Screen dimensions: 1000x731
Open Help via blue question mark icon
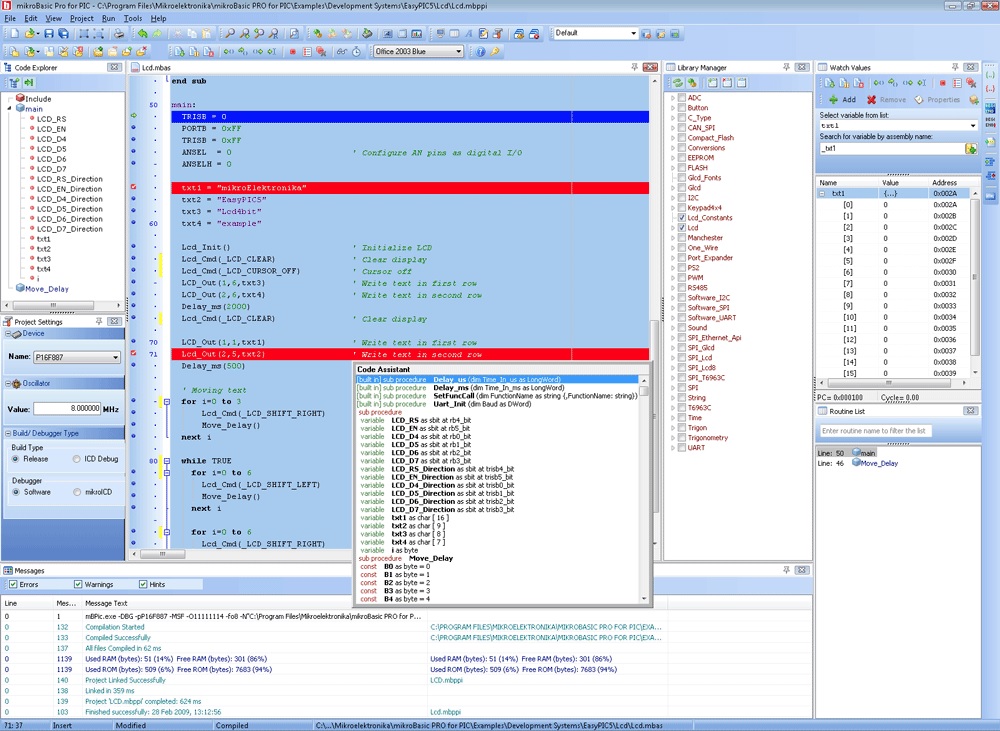481,52
